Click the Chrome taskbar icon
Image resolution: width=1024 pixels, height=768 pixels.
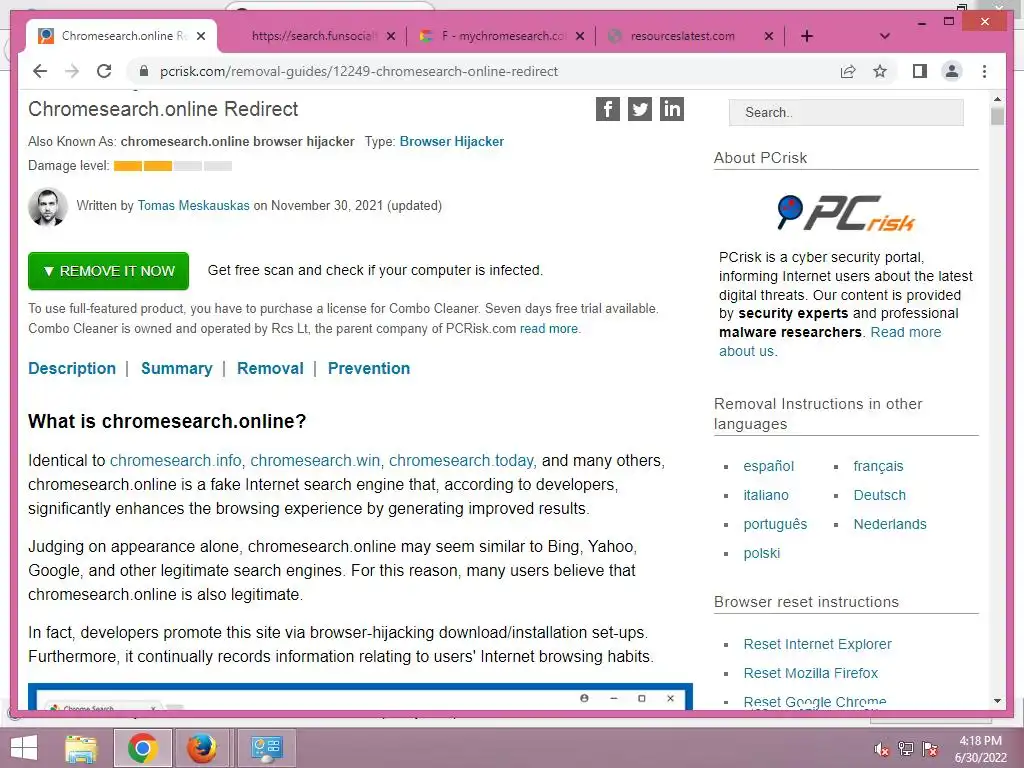142,748
